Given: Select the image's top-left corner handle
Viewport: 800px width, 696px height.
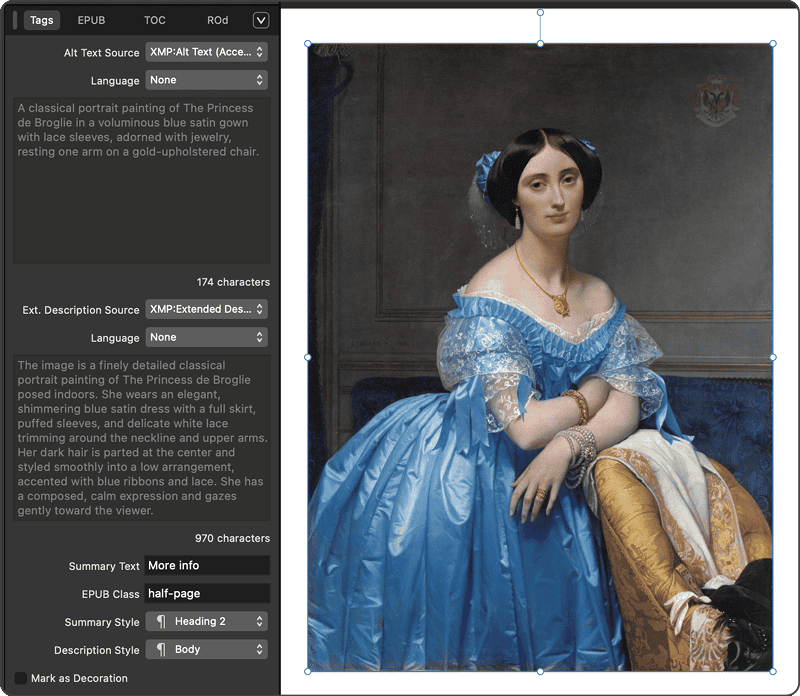Looking at the screenshot, I should pyautogui.click(x=308, y=44).
